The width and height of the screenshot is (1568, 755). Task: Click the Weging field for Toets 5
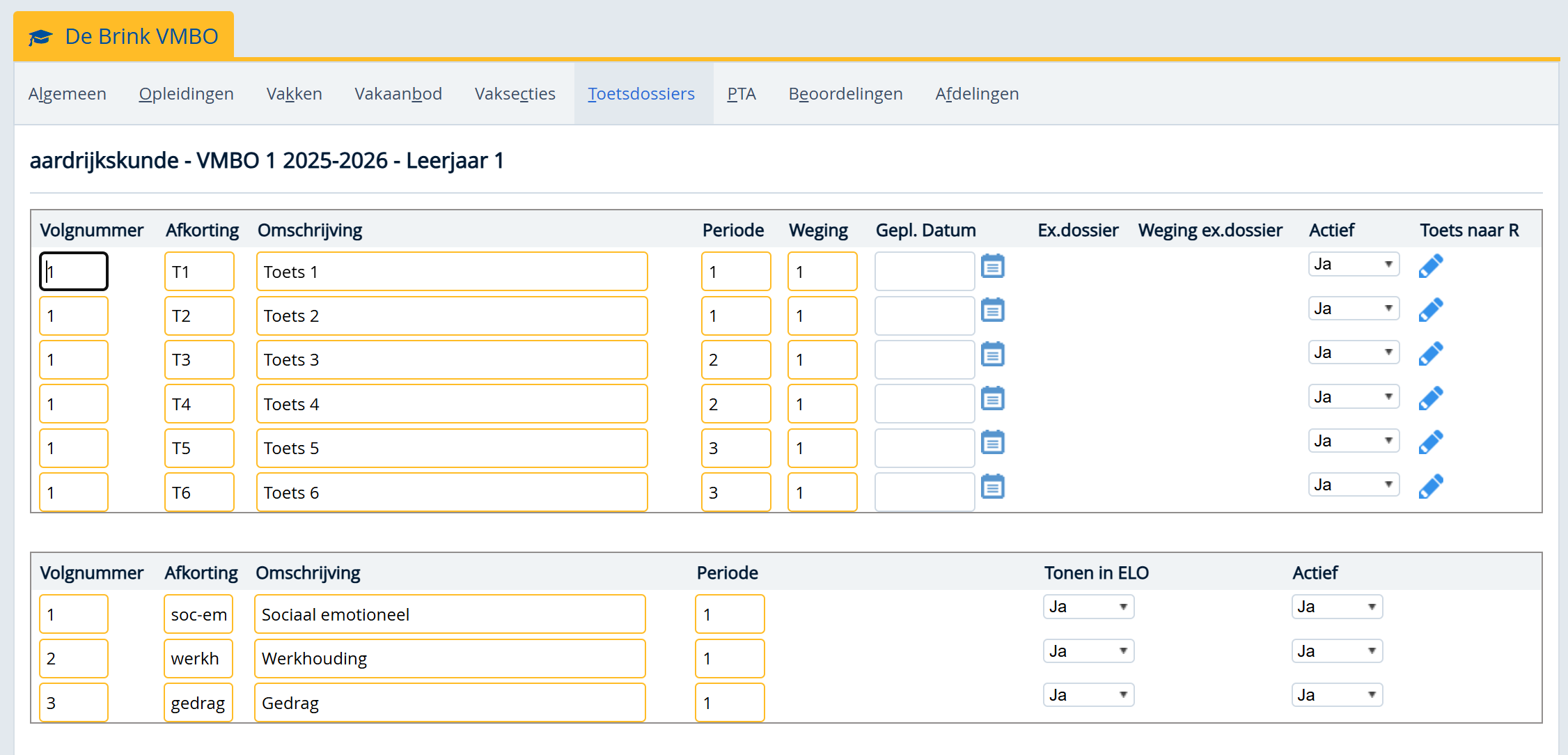(822, 449)
